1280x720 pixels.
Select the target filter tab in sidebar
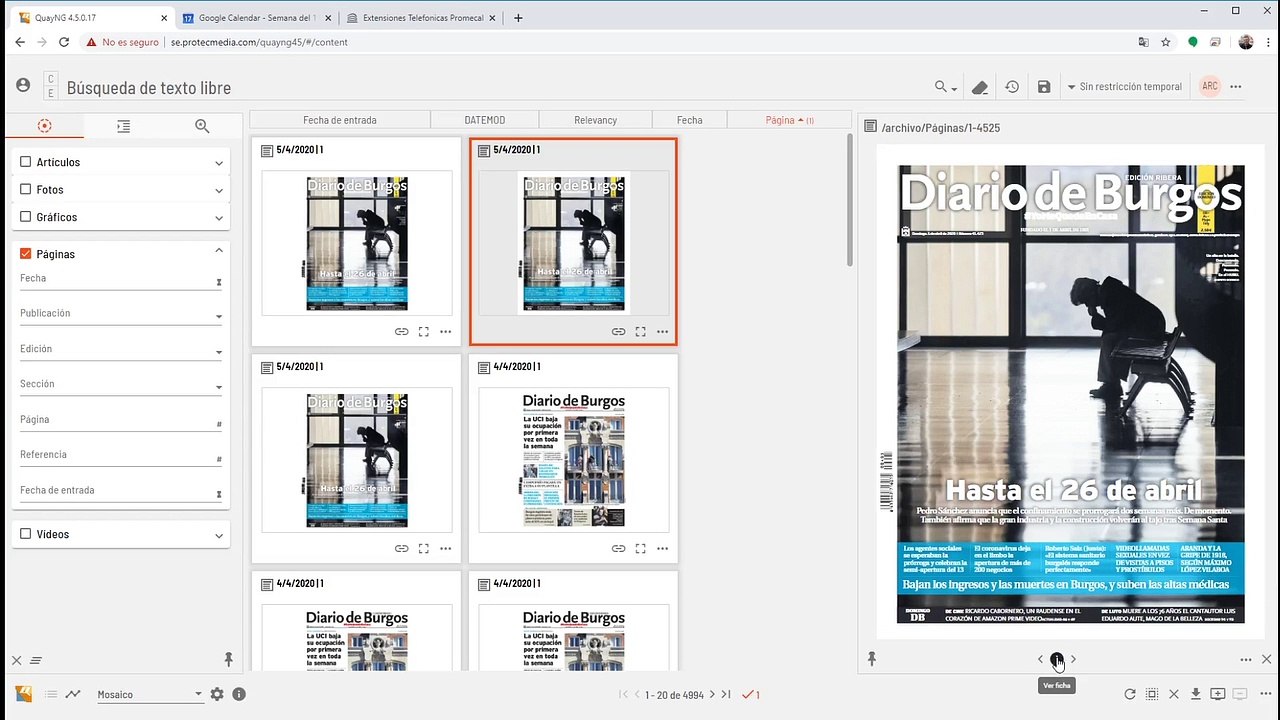[44, 126]
